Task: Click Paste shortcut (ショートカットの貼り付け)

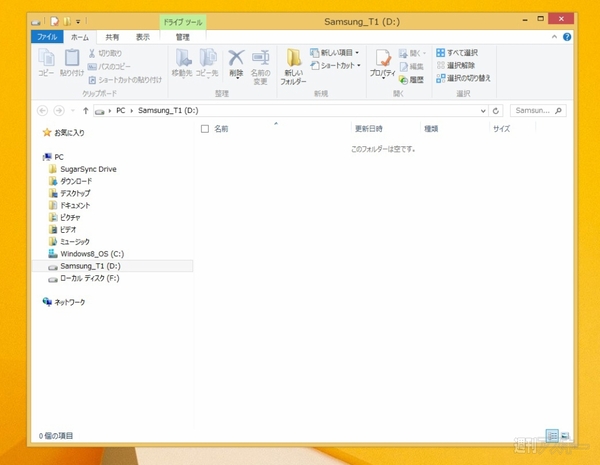Action: click(x=125, y=80)
